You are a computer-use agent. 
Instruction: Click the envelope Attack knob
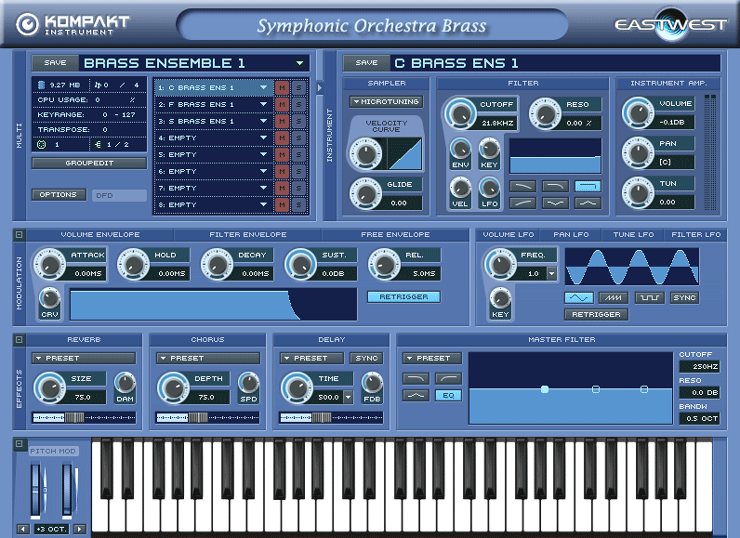point(49,264)
